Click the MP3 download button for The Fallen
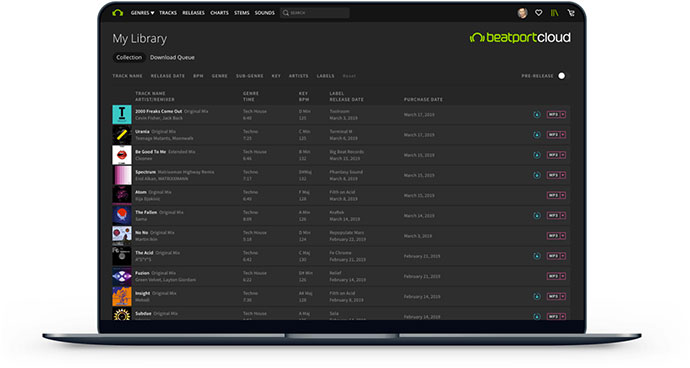This screenshot has width=690, height=368. pos(553,216)
